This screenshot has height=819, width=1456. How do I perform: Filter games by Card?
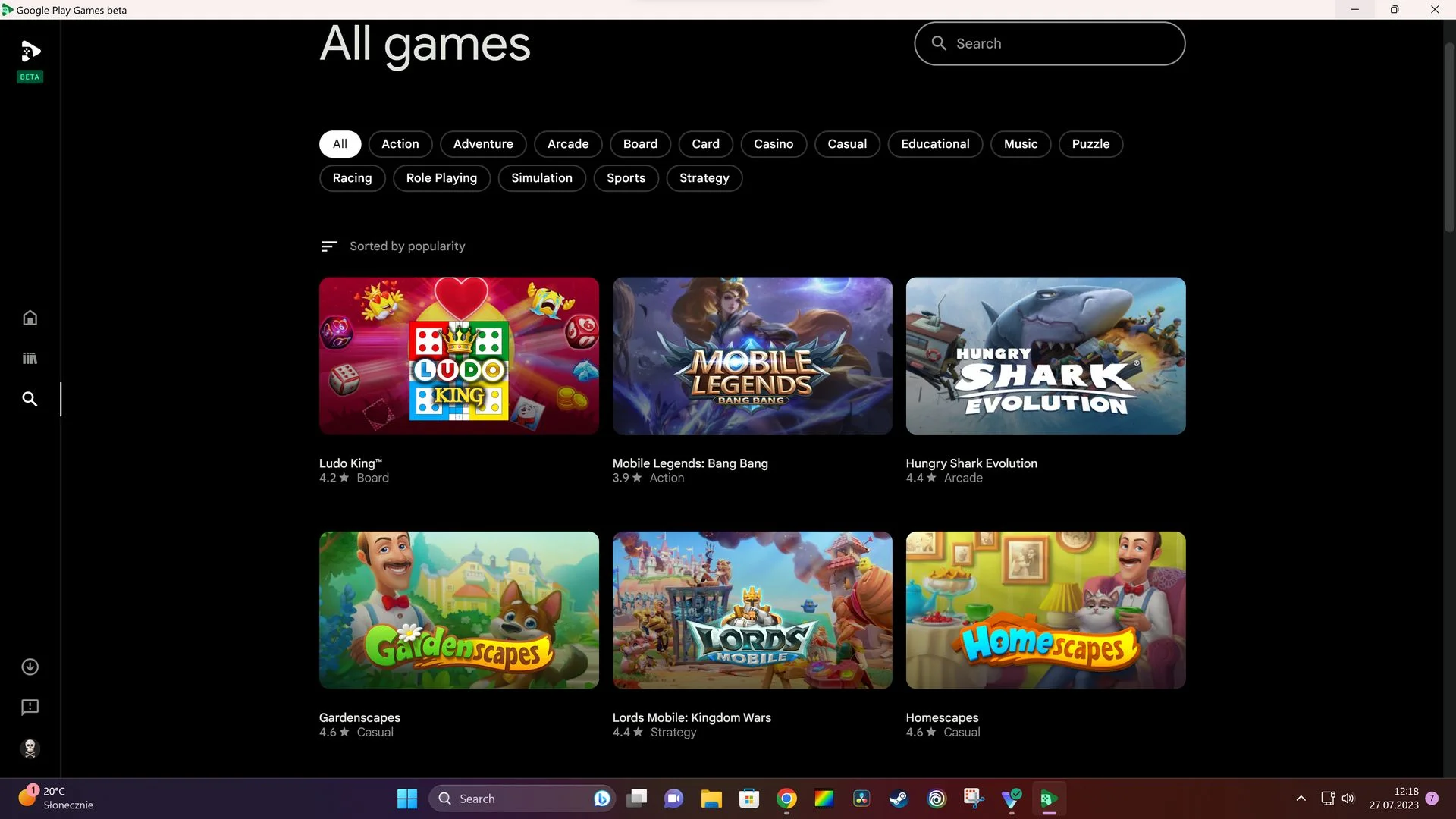(x=705, y=144)
